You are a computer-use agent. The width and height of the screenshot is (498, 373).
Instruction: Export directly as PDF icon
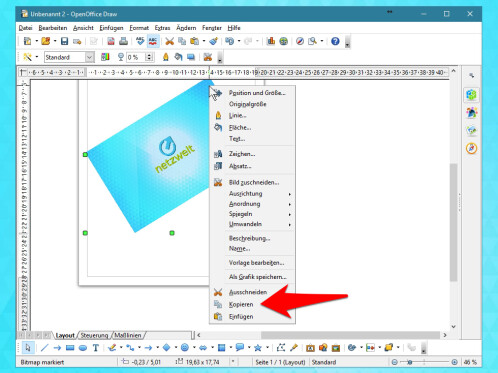tap(111, 41)
